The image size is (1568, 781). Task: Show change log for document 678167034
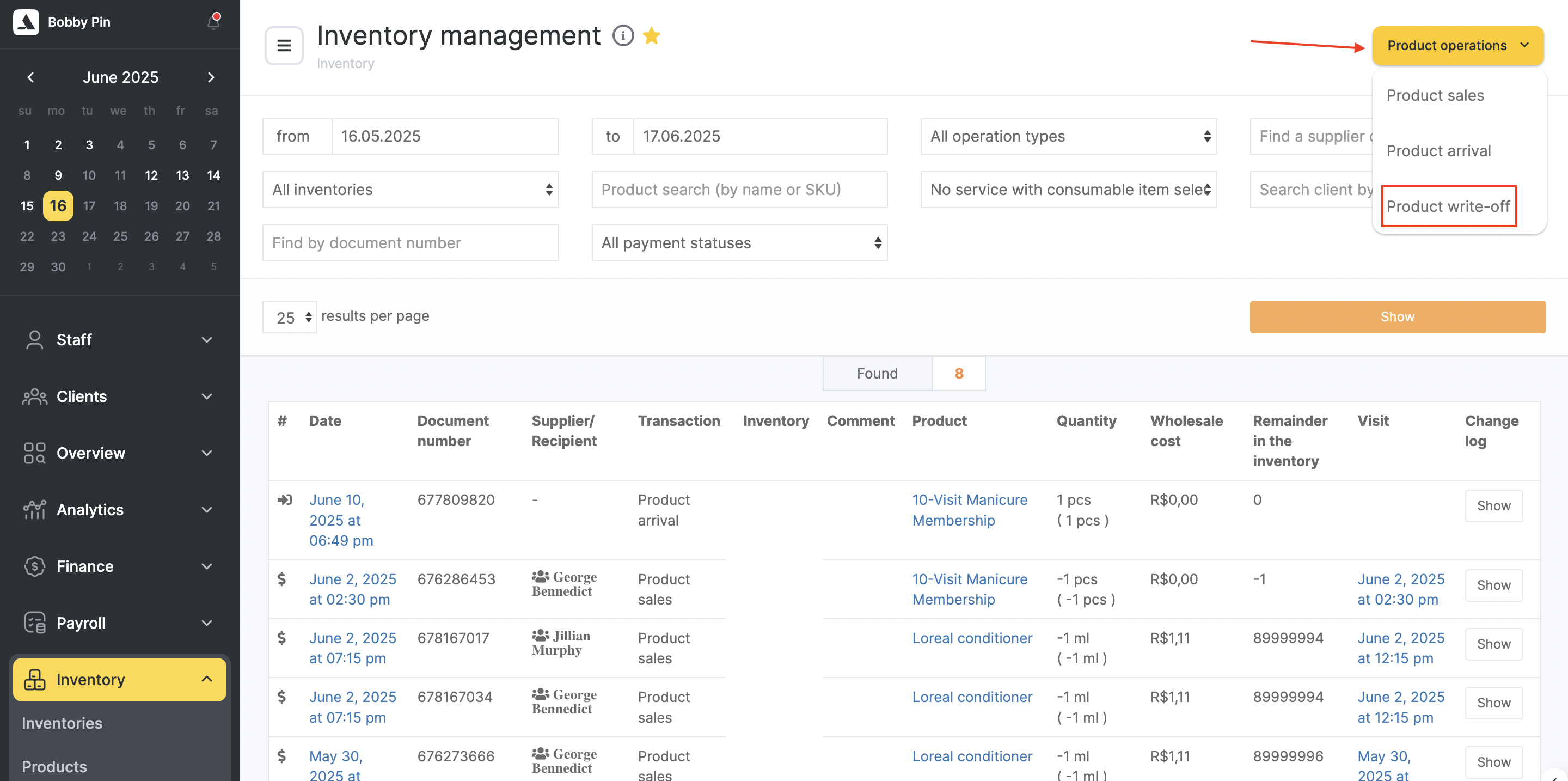point(1493,703)
